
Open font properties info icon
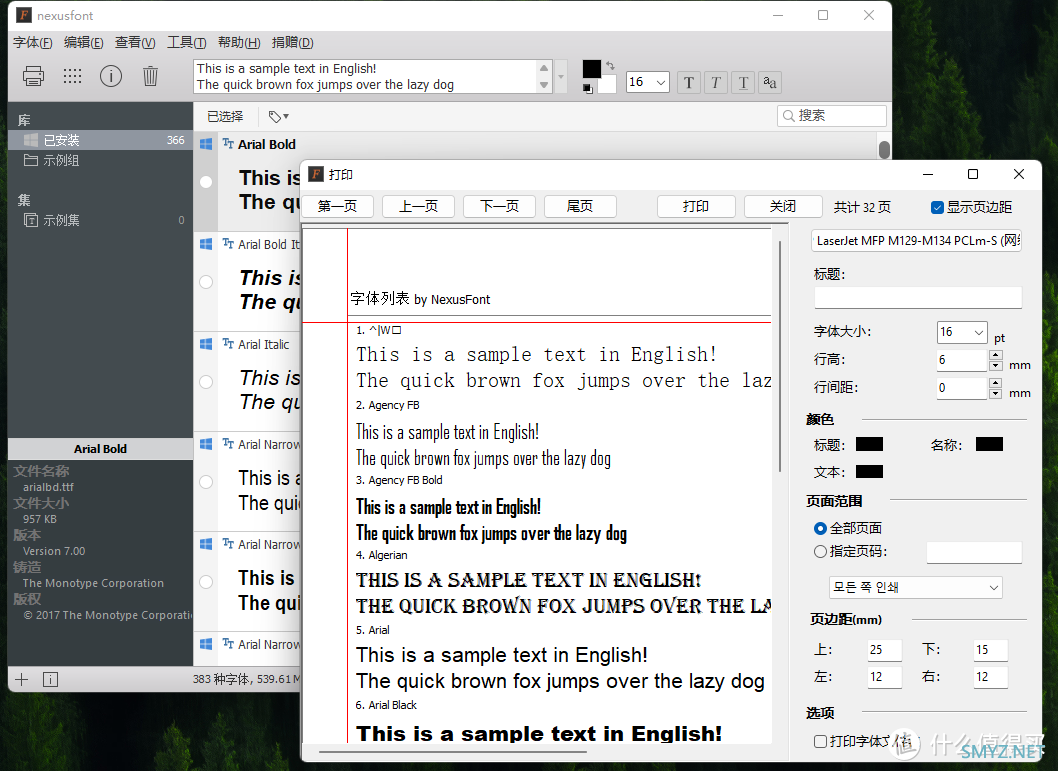[111, 76]
